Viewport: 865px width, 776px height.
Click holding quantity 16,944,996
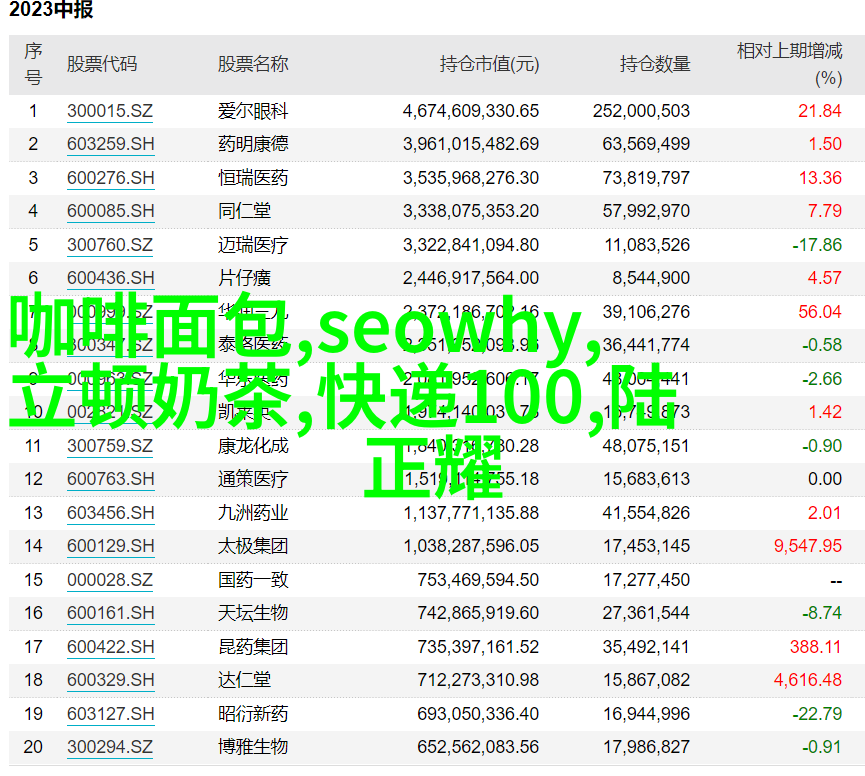point(646,714)
